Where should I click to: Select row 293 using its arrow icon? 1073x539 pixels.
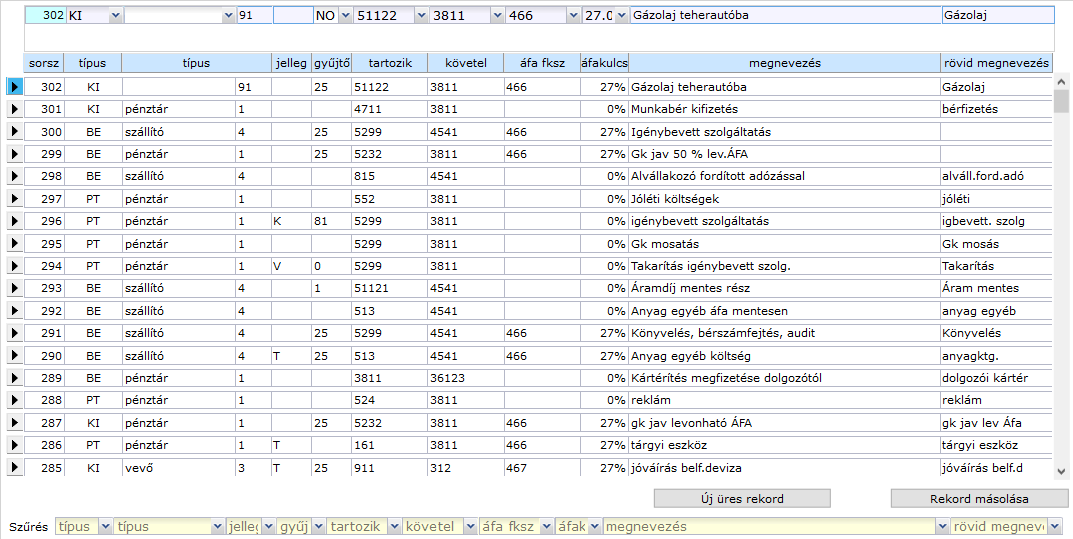click(15, 288)
